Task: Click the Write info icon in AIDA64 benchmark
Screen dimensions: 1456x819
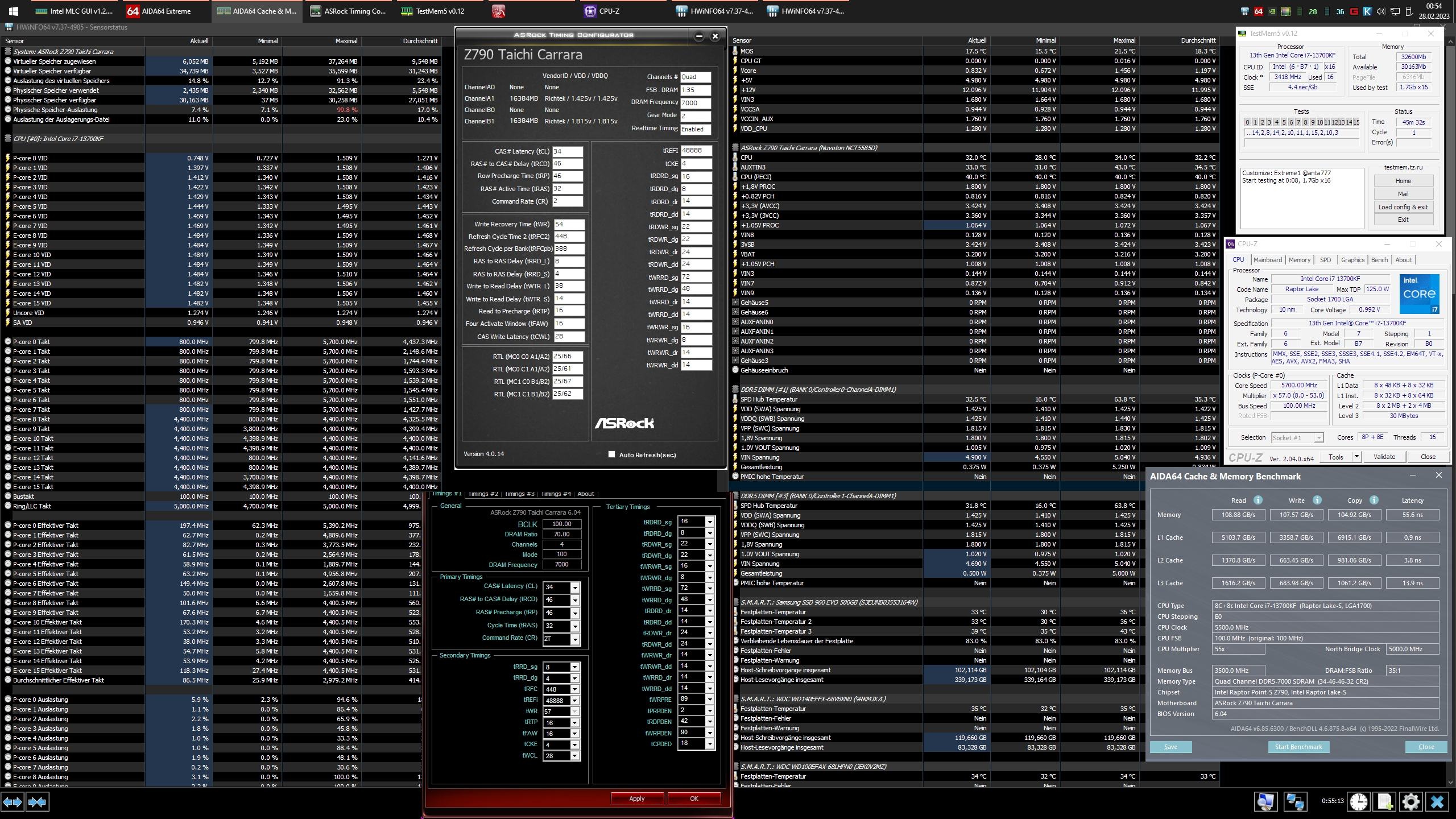Action: click(1317, 500)
